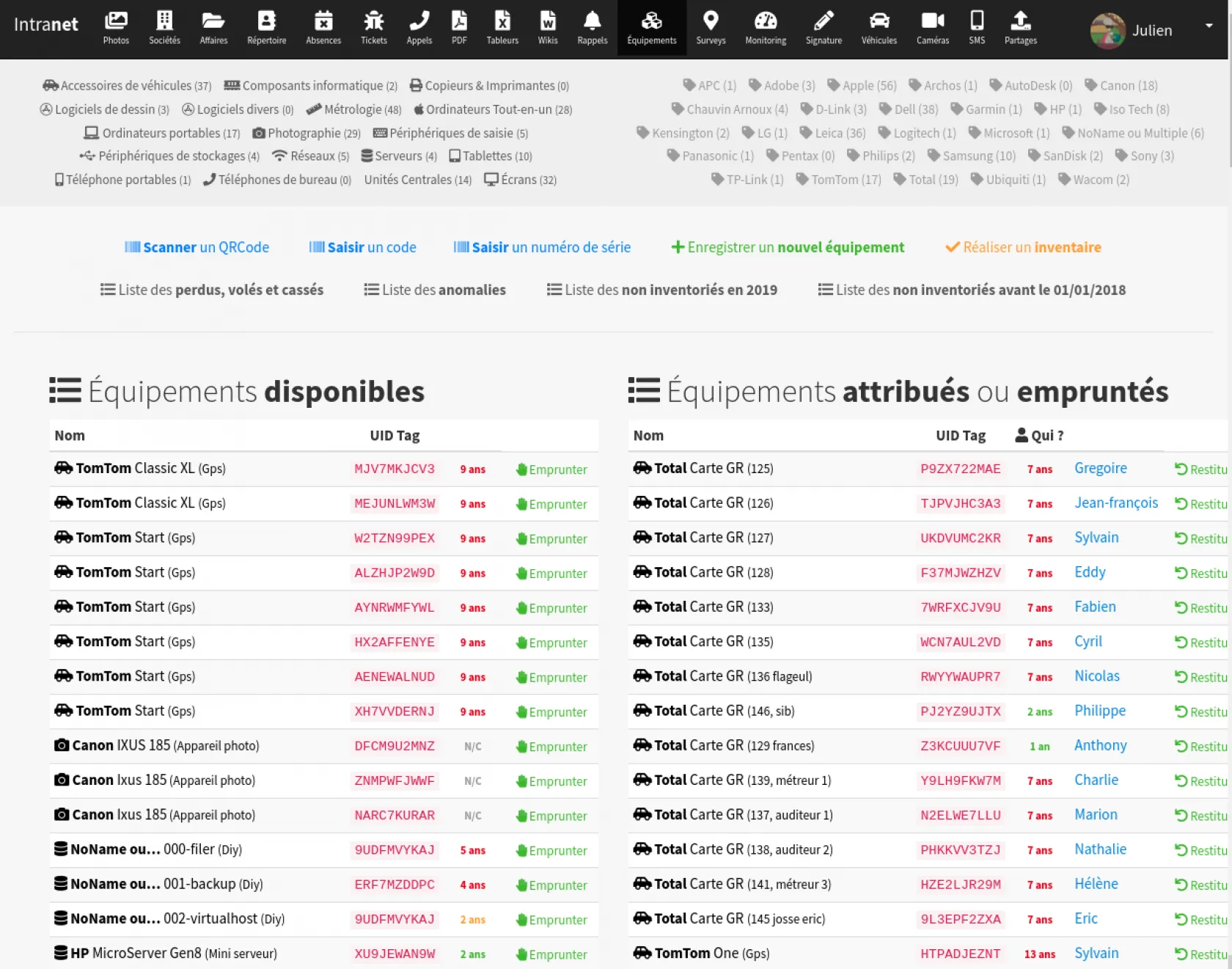Screen dimensions: 1232x969
Task: Open the Photos section in navbar
Action: point(116,28)
